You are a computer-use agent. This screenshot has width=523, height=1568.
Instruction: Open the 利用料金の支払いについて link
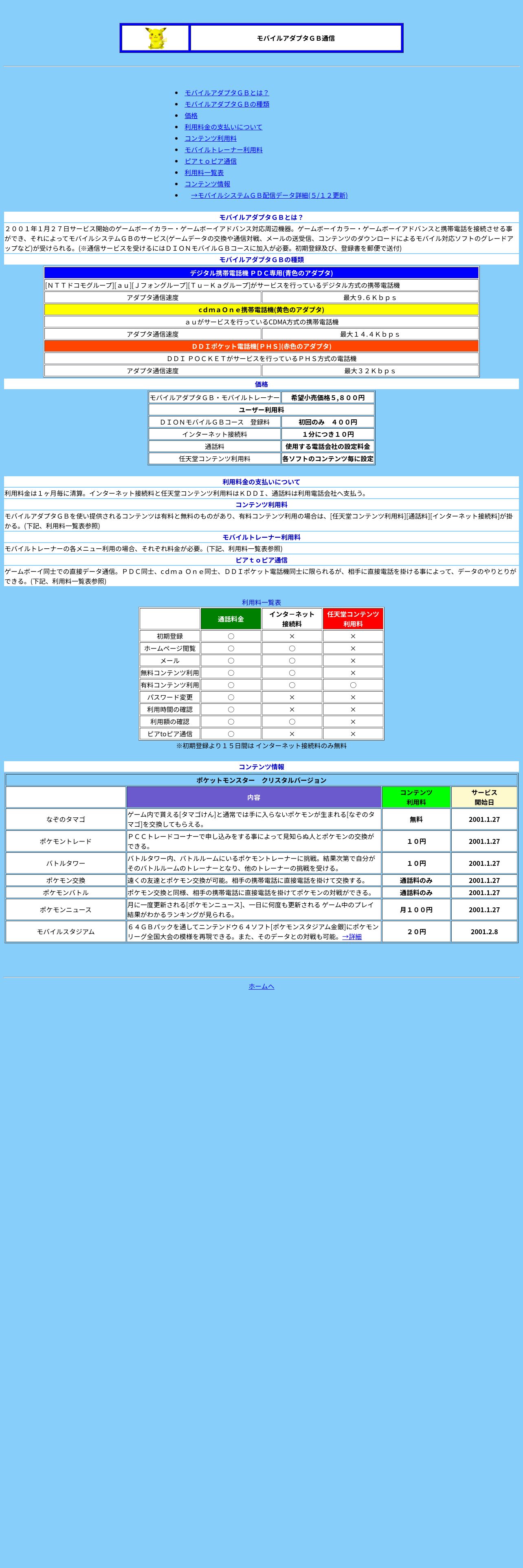[x=224, y=127]
